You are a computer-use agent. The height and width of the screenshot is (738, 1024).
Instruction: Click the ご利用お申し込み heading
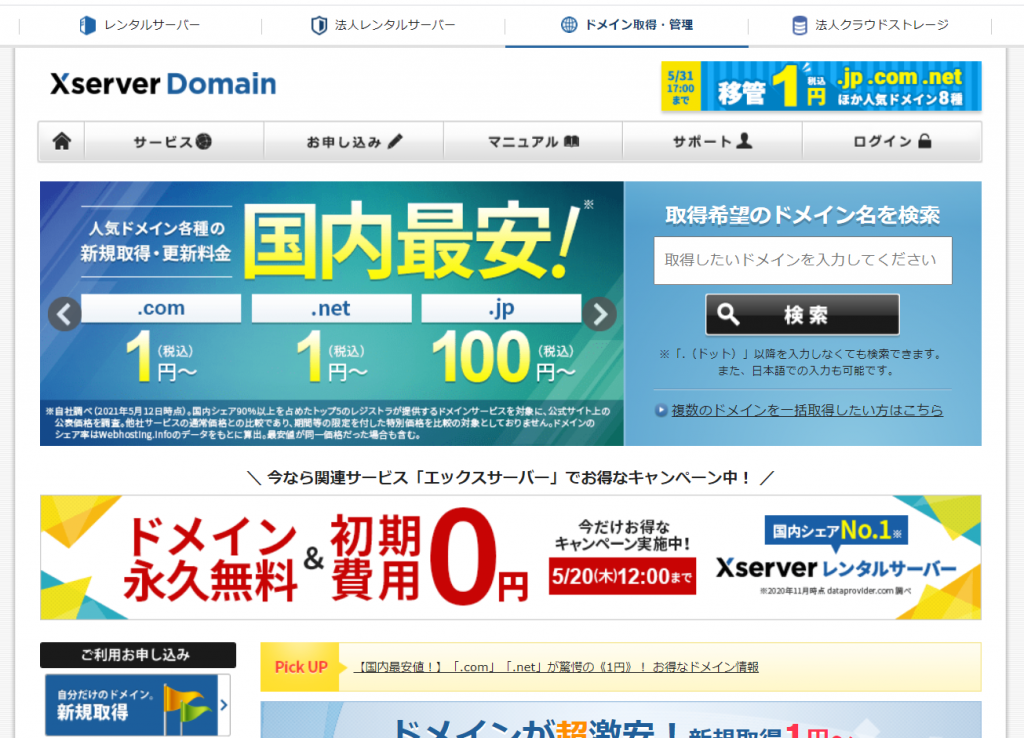pyautogui.click(x=138, y=655)
